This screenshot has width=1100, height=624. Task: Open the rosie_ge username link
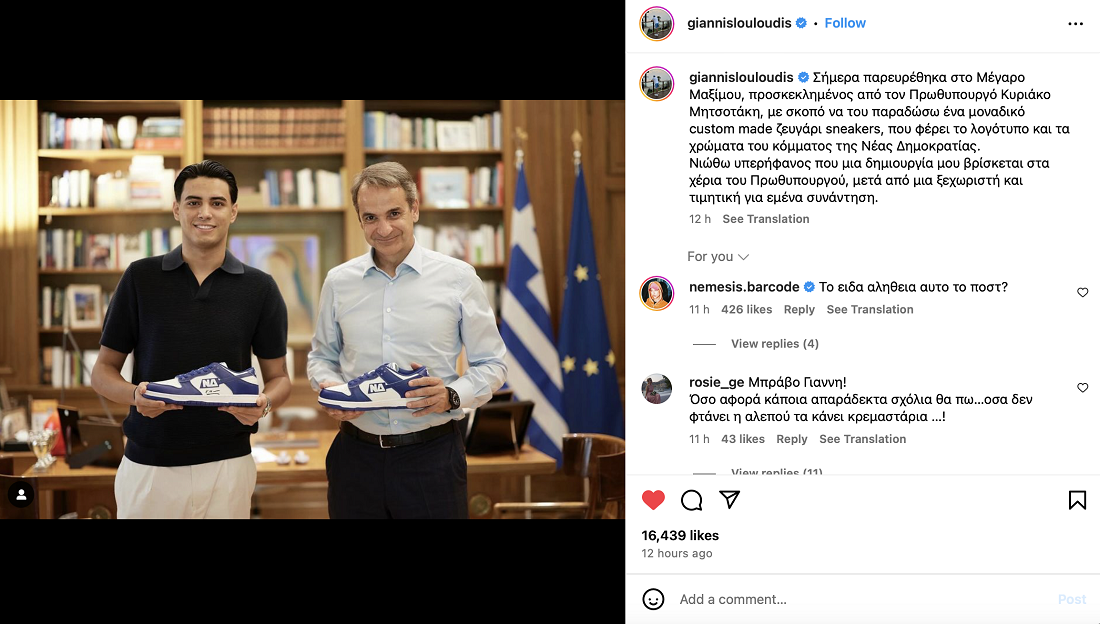coord(716,383)
